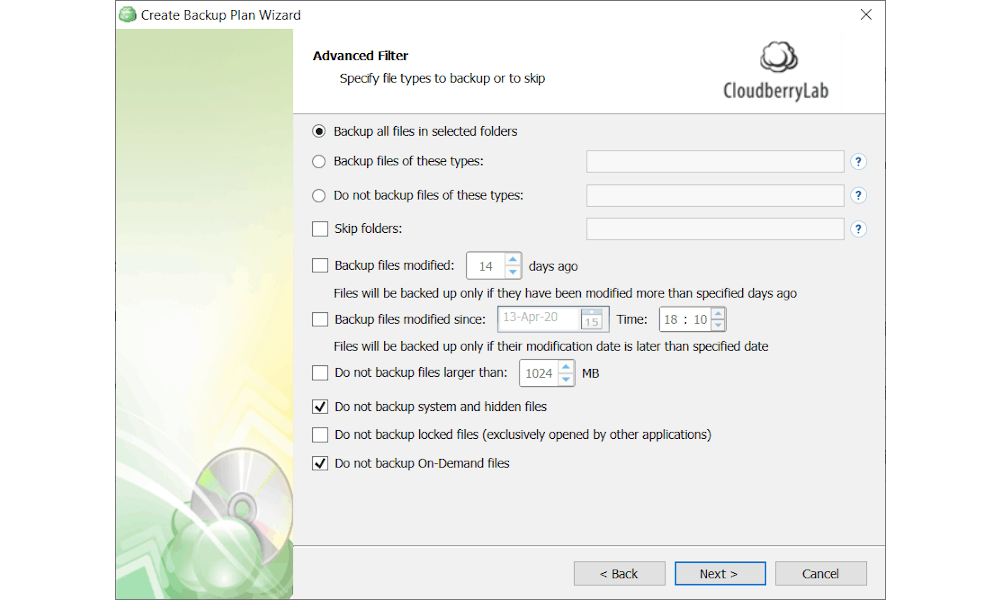Disable Do not backup On-Demand files
This screenshot has height=600, width=1000.
pos(319,463)
